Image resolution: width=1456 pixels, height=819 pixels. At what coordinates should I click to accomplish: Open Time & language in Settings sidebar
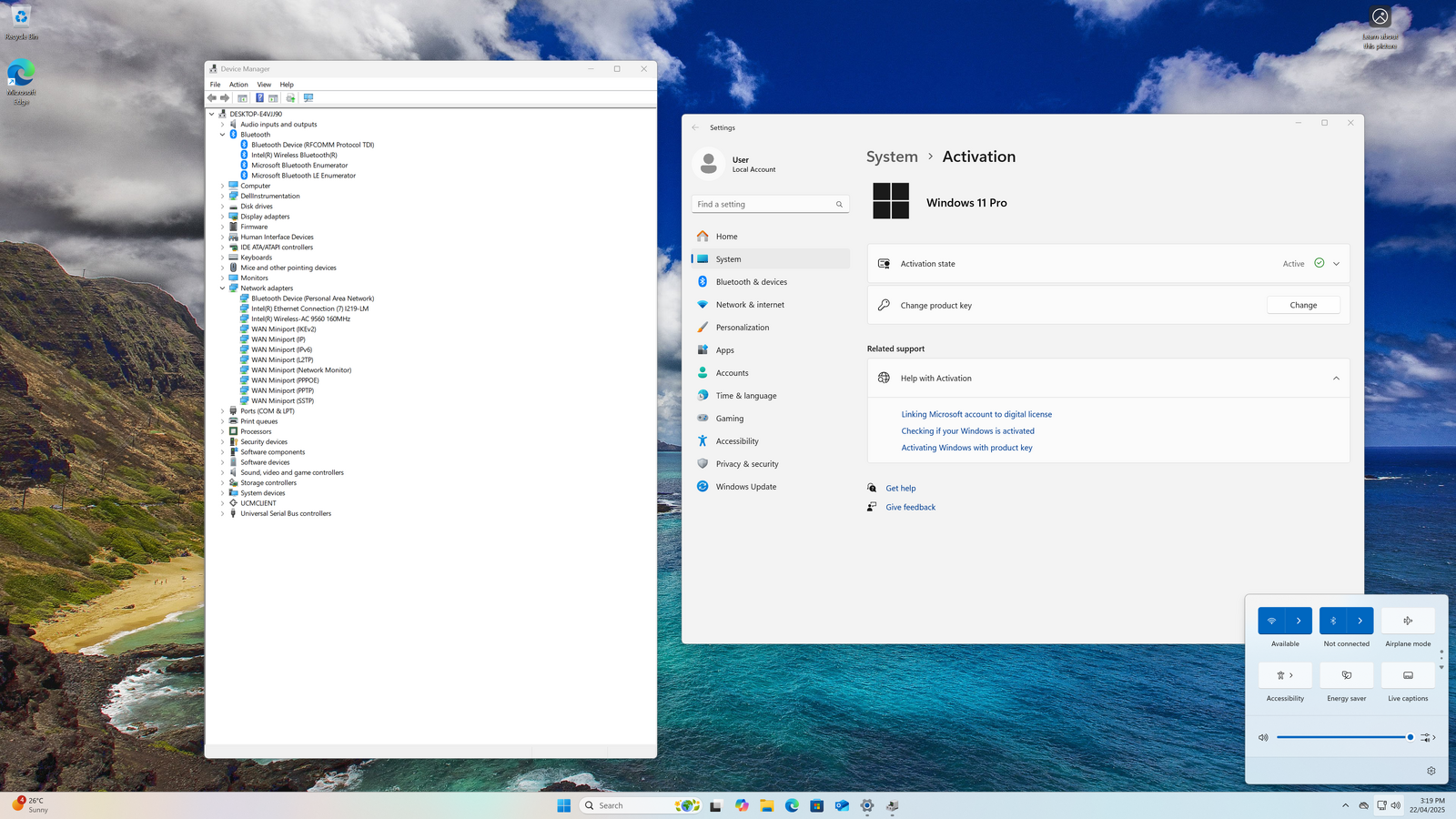pos(770,396)
